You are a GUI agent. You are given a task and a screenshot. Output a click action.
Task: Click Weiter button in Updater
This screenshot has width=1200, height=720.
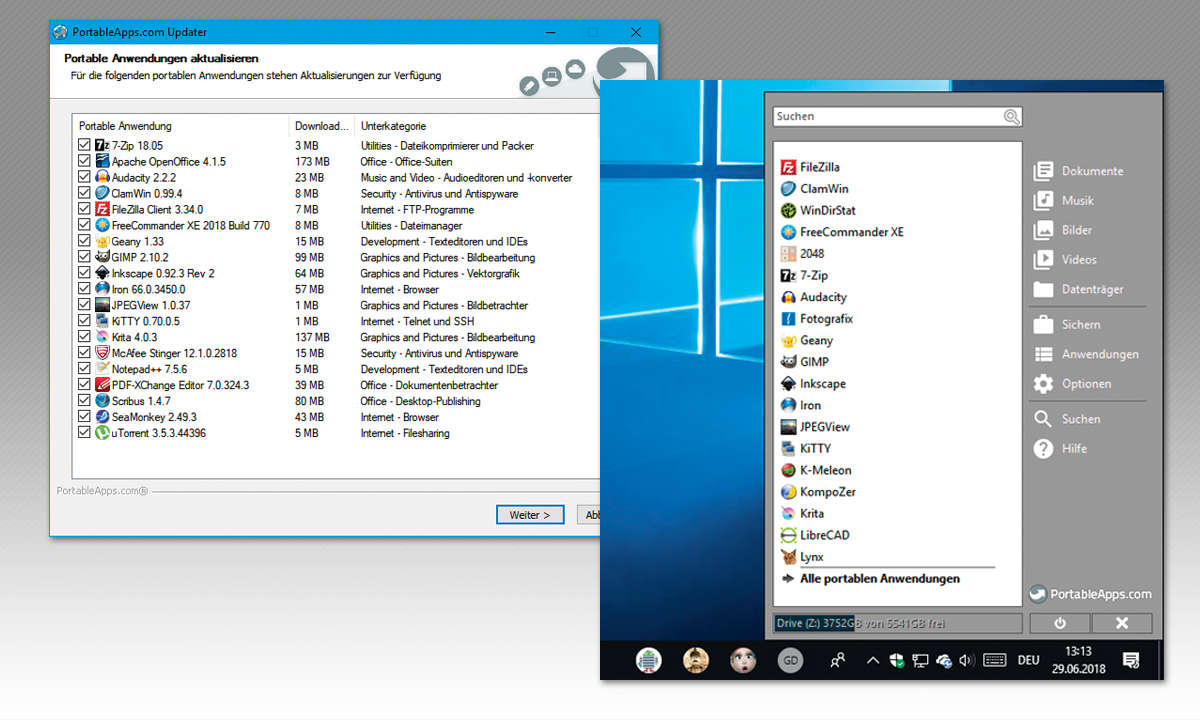click(530, 515)
